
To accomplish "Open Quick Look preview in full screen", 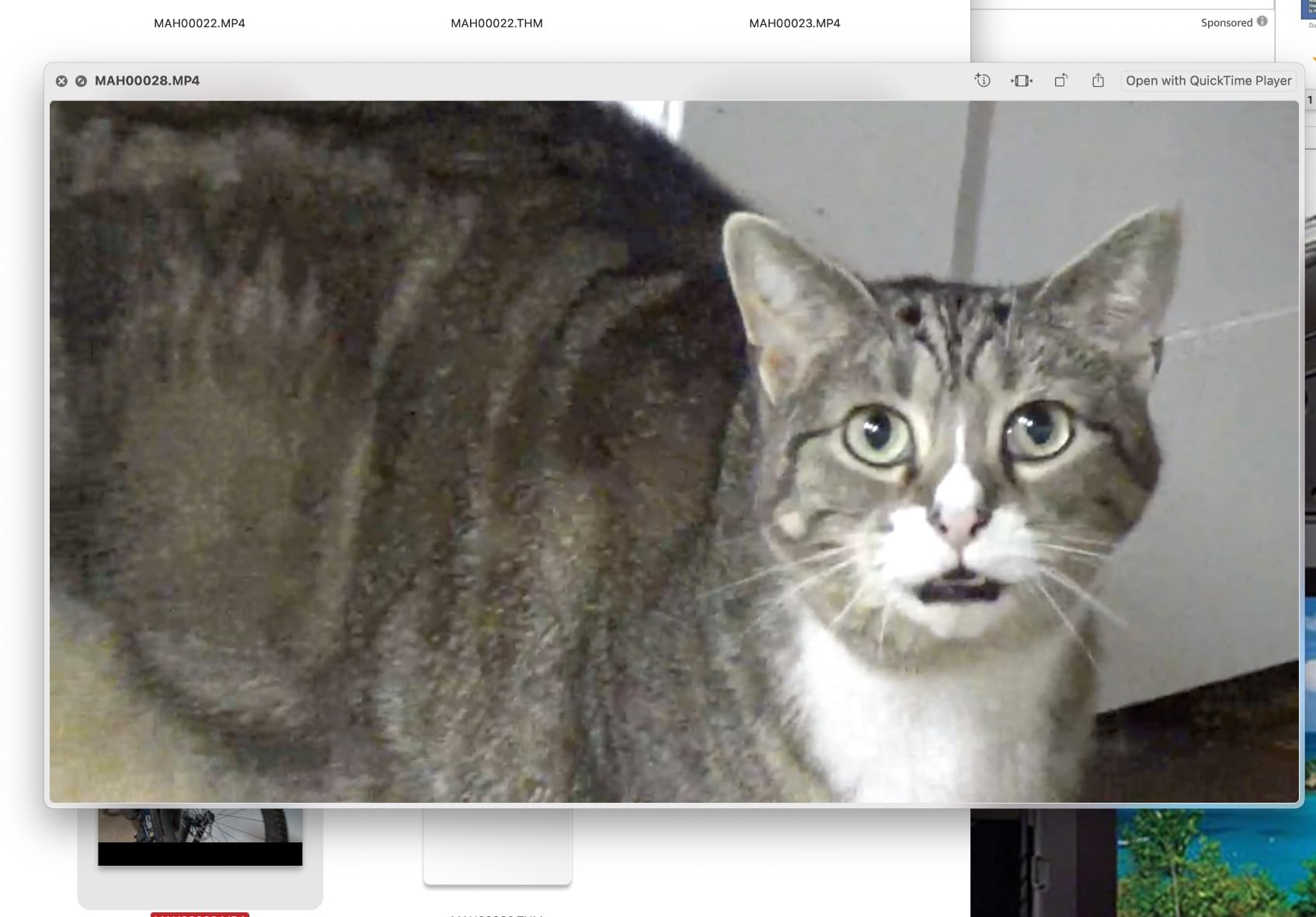I will point(81,81).
